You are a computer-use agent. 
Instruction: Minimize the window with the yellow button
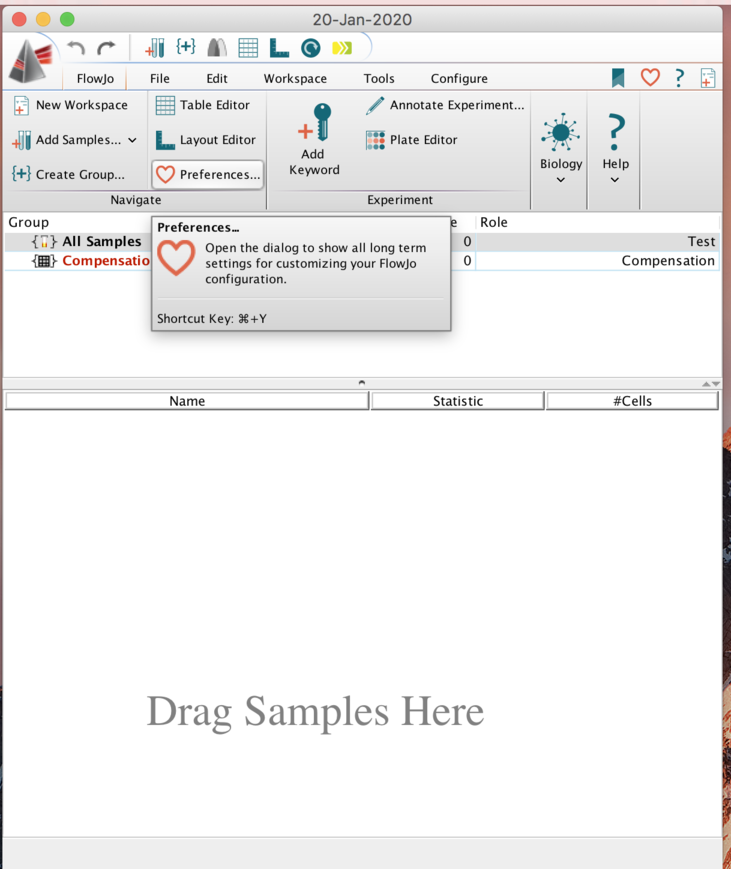pos(43,19)
